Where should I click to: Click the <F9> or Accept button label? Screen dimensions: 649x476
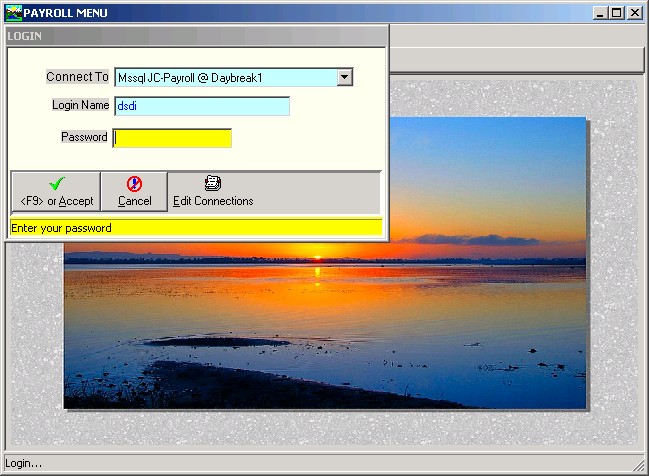click(57, 202)
